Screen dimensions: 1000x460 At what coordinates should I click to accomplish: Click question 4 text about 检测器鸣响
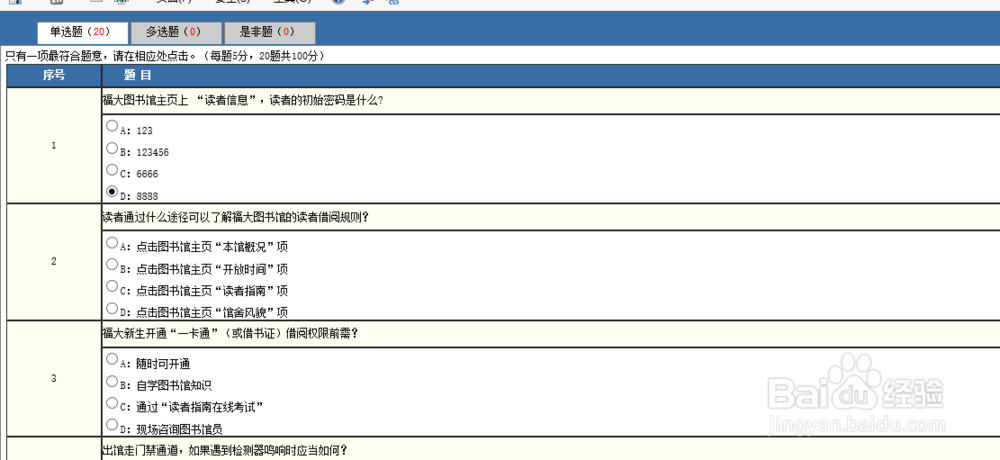(x=224, y=450)
